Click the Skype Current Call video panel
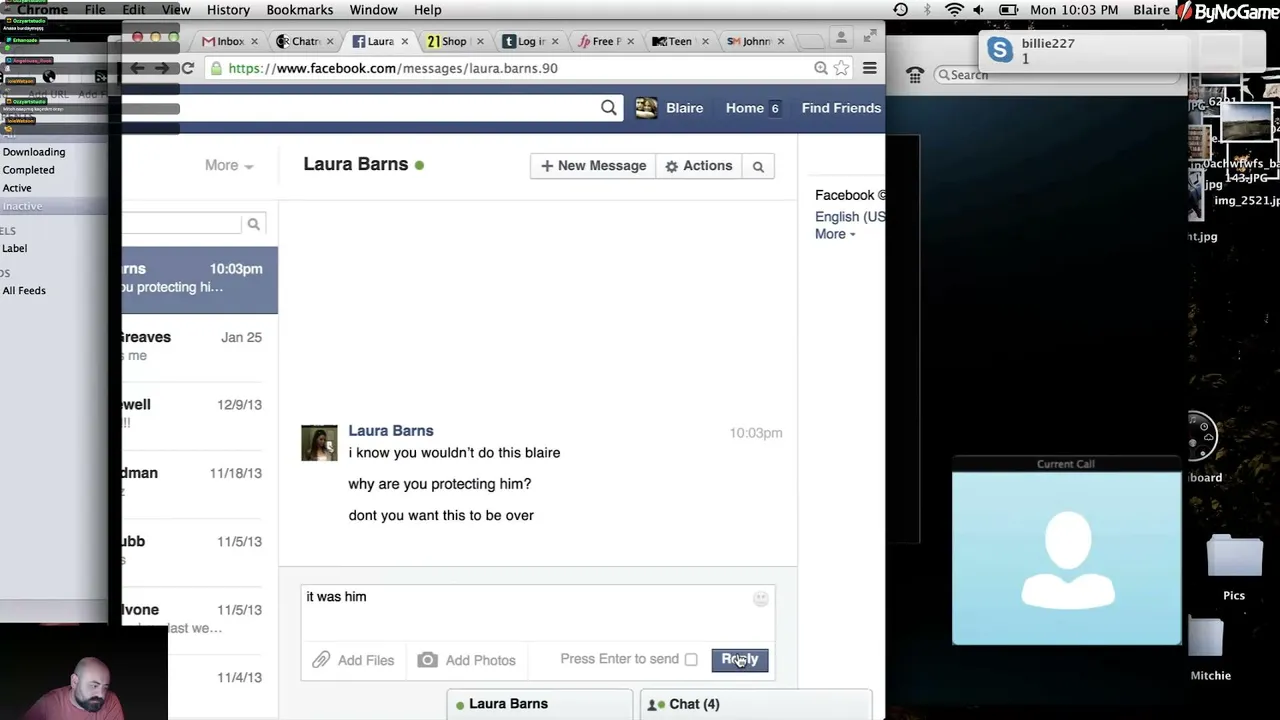The width and height of the screenshot is (1280, 720). (1067, 559)
